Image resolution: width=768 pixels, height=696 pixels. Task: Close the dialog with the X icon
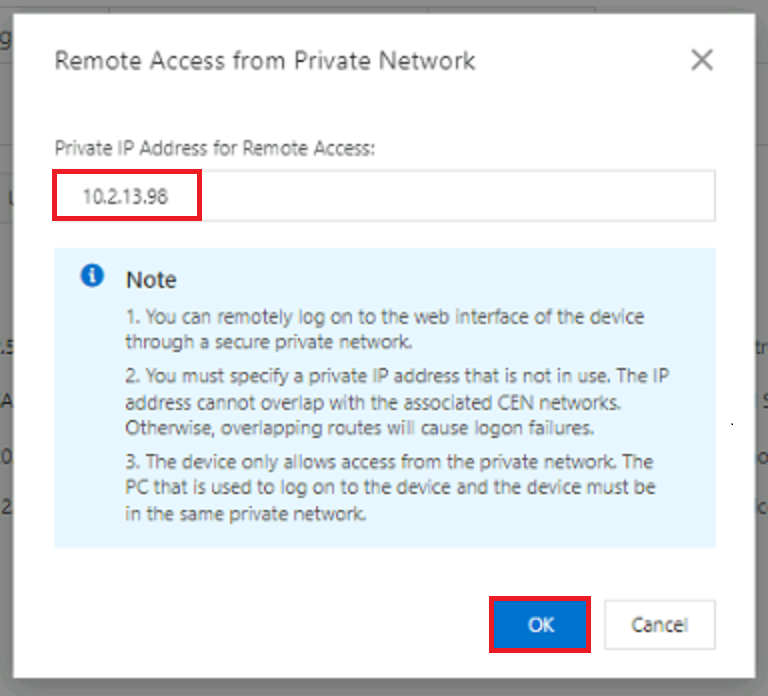[x=702, y=60]
